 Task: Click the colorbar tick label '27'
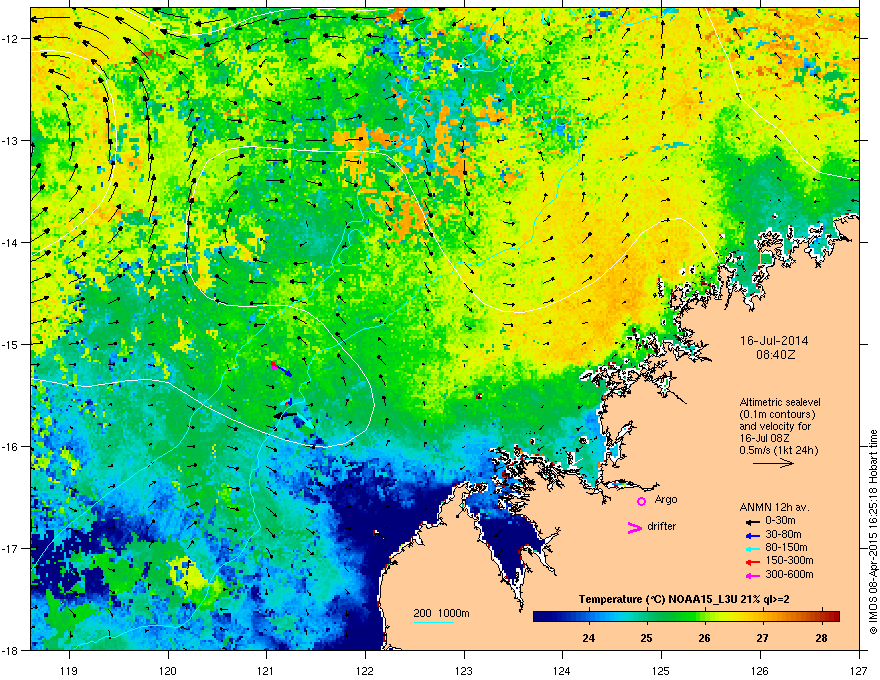click(x=762, y=638)
